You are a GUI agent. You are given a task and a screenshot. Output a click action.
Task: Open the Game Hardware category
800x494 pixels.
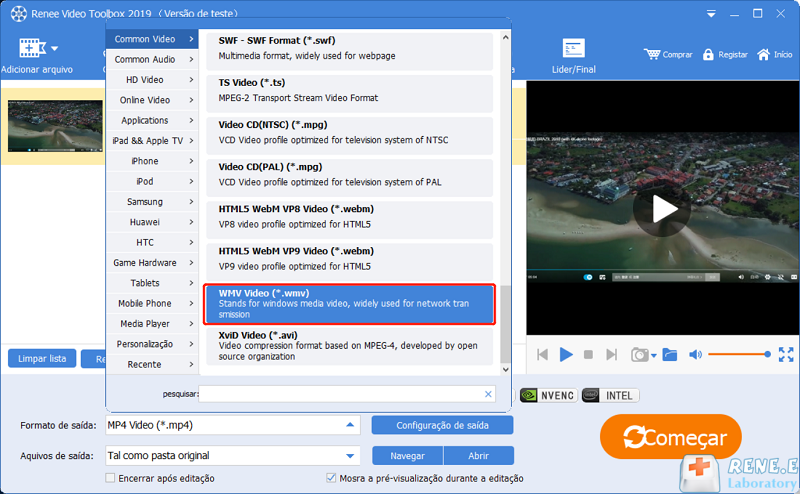(152, 263)
